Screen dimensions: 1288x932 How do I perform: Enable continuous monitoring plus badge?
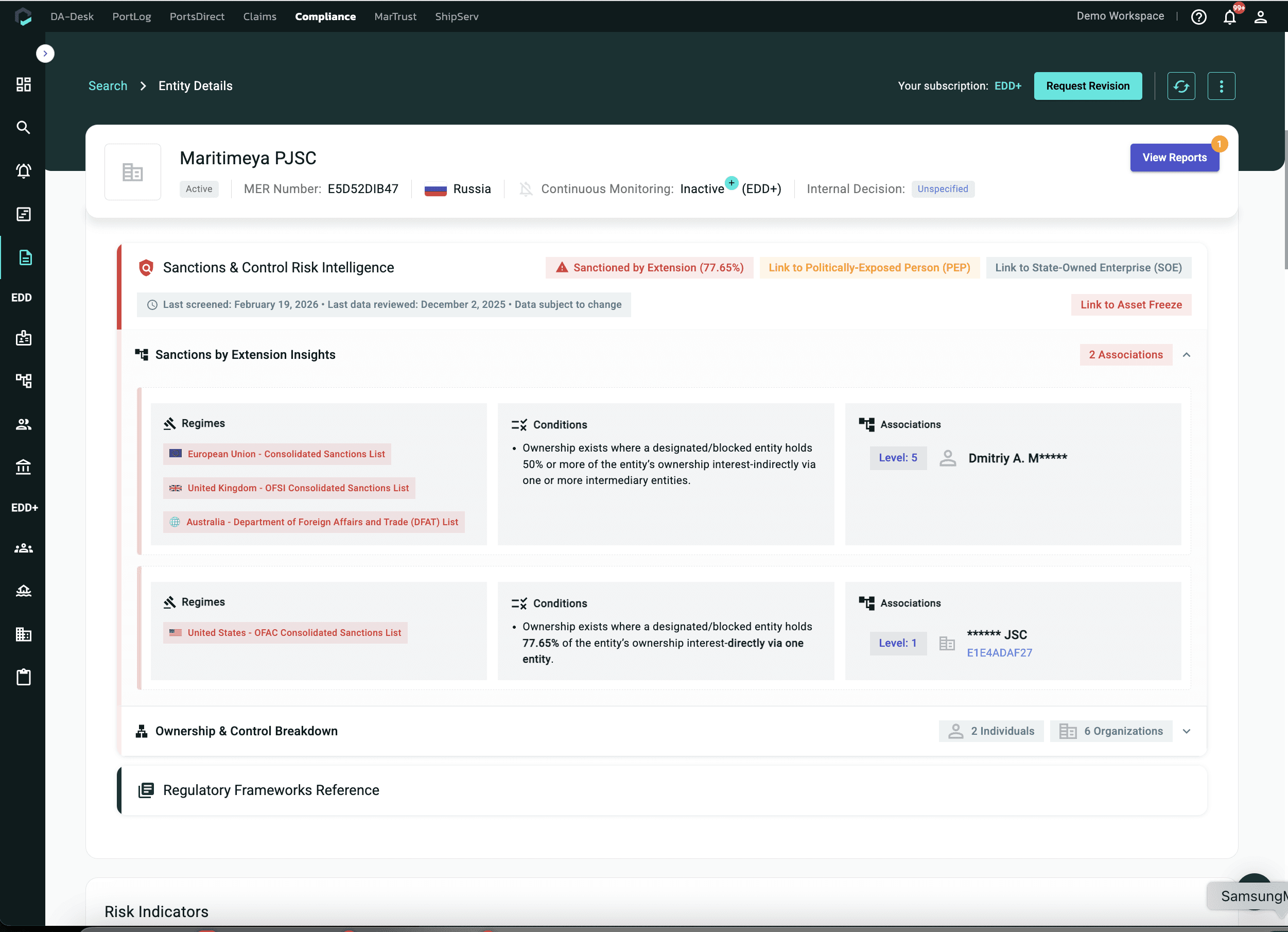tap(732, 183)
